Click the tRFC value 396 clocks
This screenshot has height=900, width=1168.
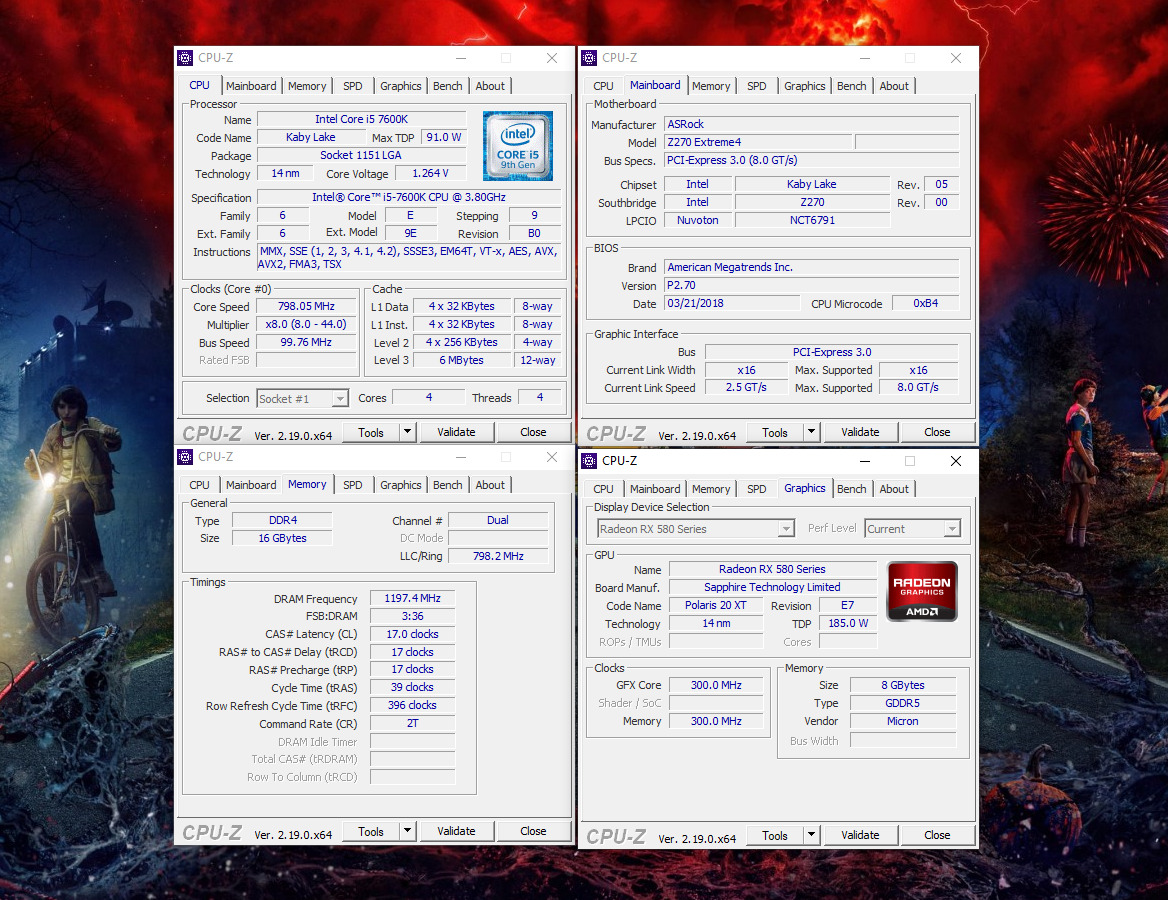pos(412,705)
